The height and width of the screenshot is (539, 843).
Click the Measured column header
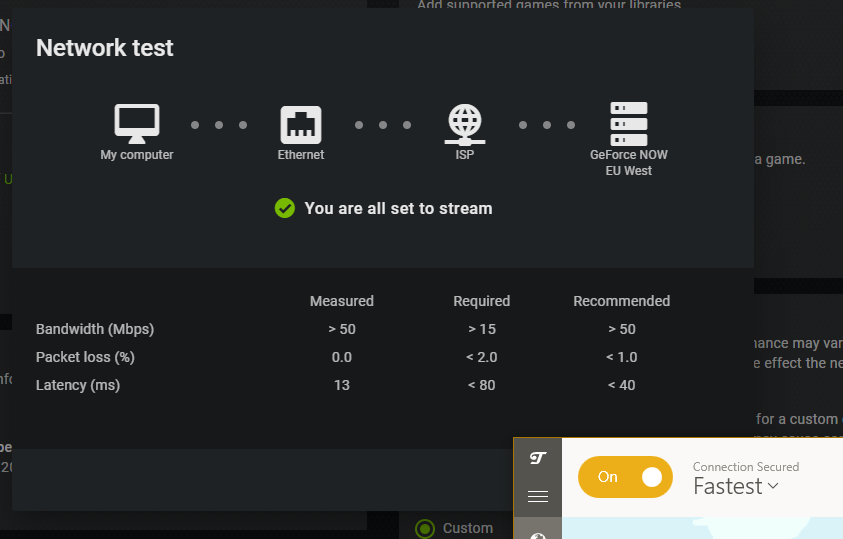pos(342,301)
